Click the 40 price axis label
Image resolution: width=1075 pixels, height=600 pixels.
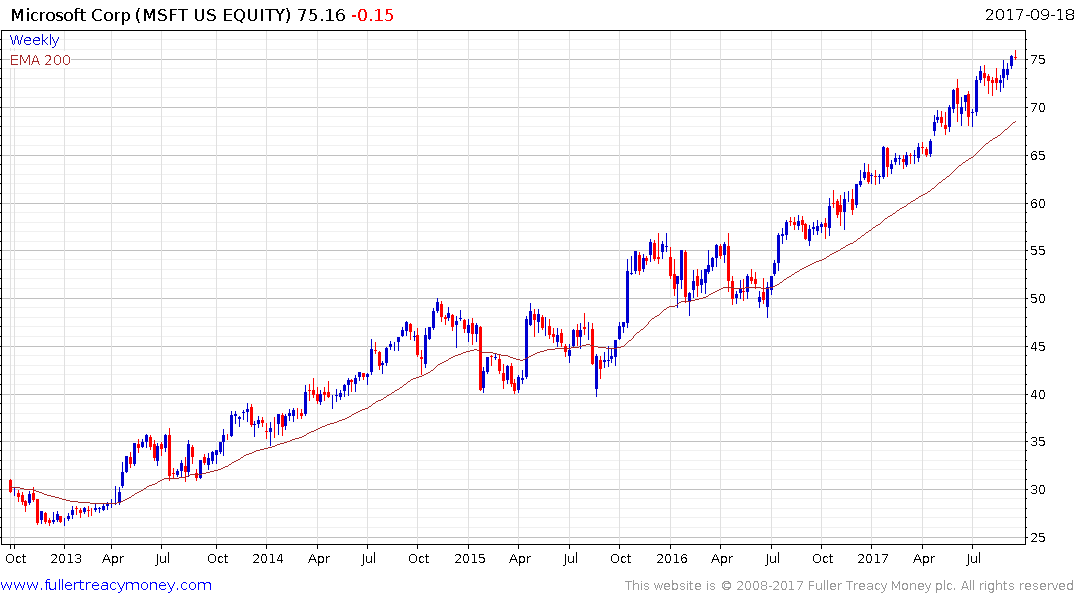(x=1037, y=394)
